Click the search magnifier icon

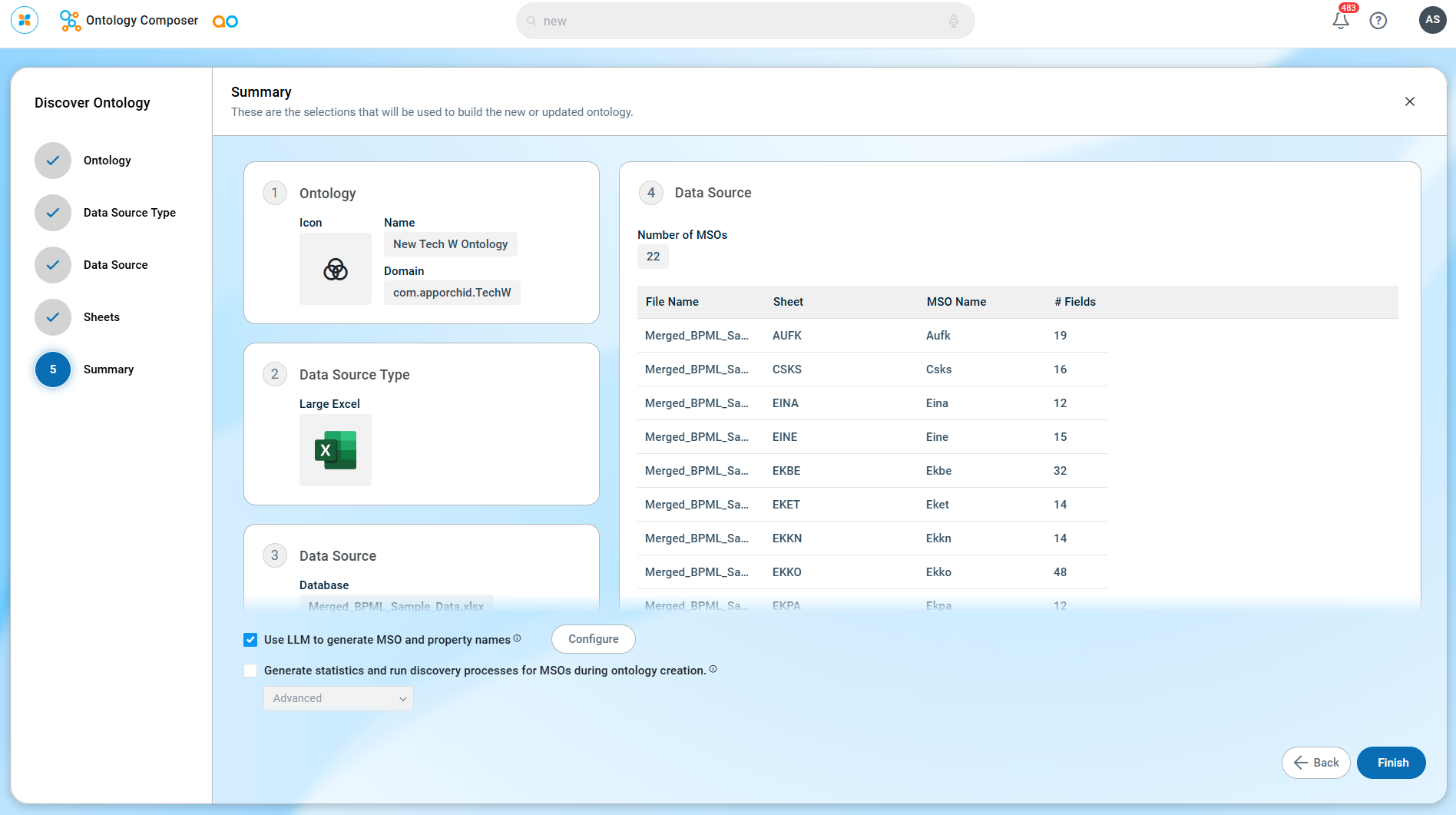click(x=531, y=21)
